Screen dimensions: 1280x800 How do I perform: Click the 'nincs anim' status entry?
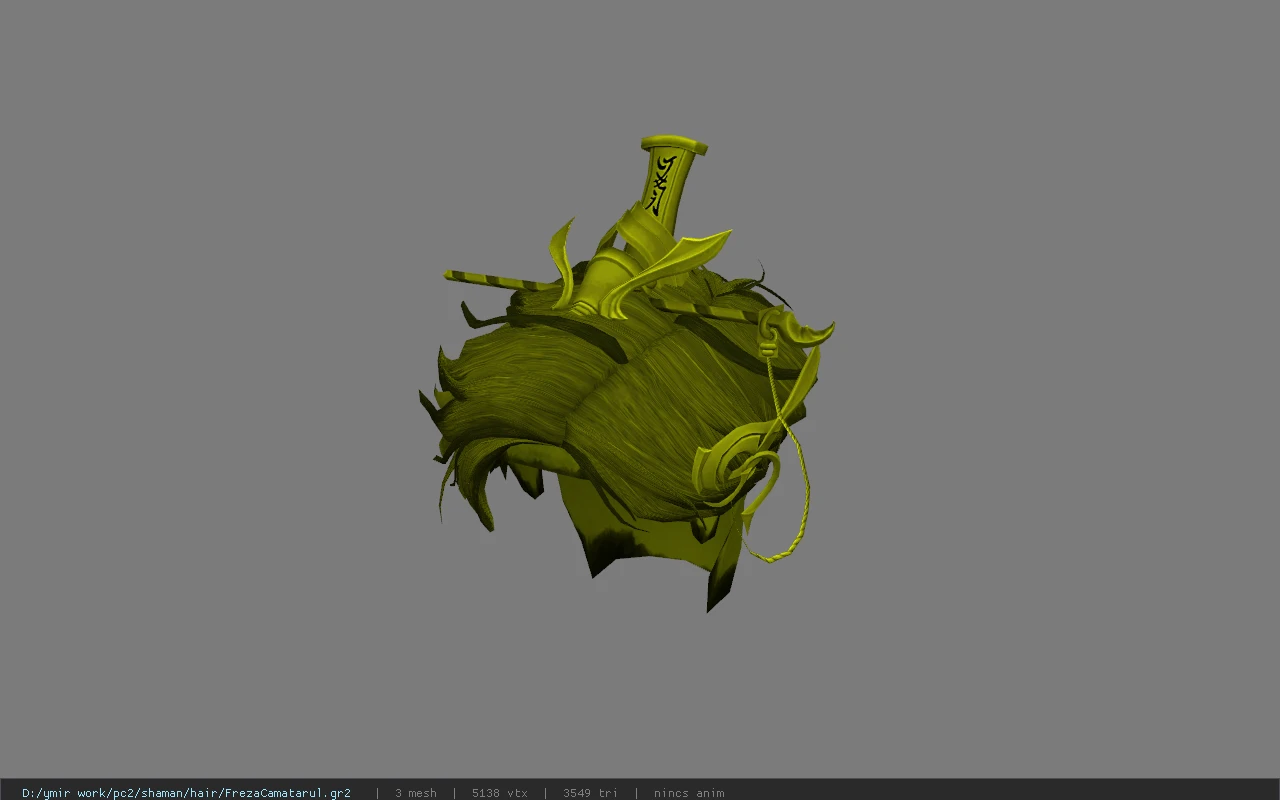point(689,793)
